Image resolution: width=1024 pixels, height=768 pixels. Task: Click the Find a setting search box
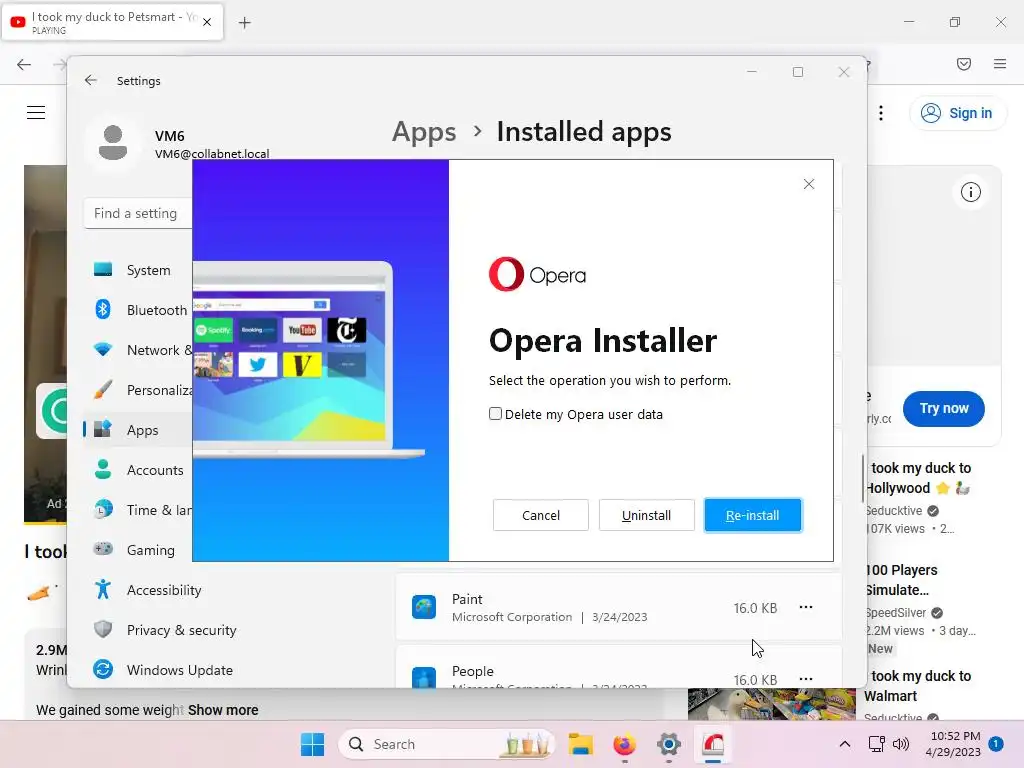click(x=138, y=214)
